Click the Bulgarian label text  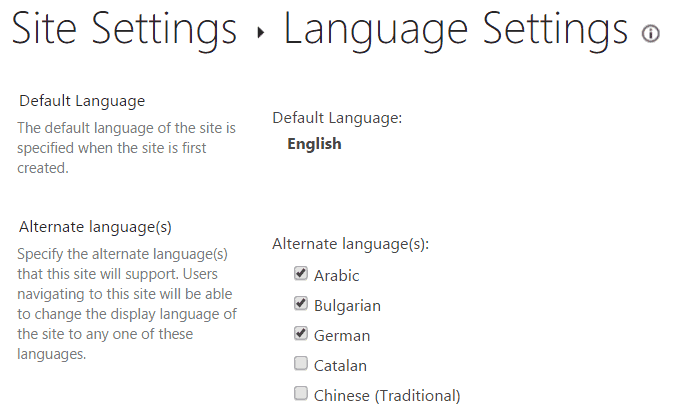pos(347,305)
